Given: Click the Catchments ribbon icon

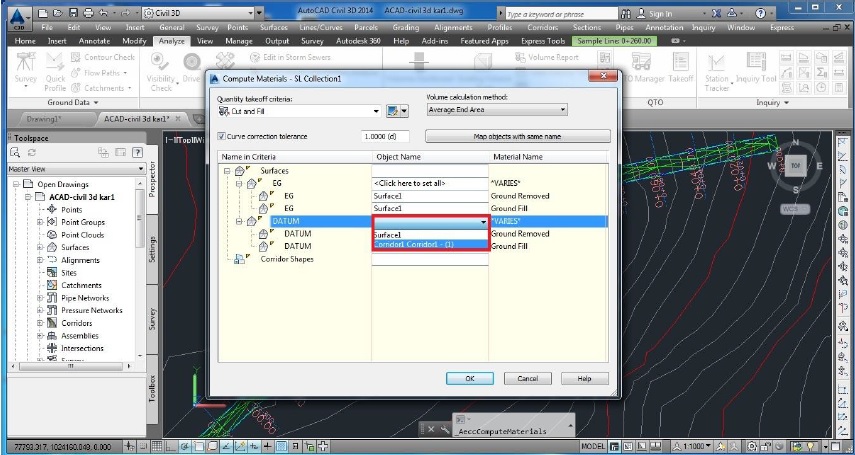Looking at the screenshot, I should tap(76, 88).
